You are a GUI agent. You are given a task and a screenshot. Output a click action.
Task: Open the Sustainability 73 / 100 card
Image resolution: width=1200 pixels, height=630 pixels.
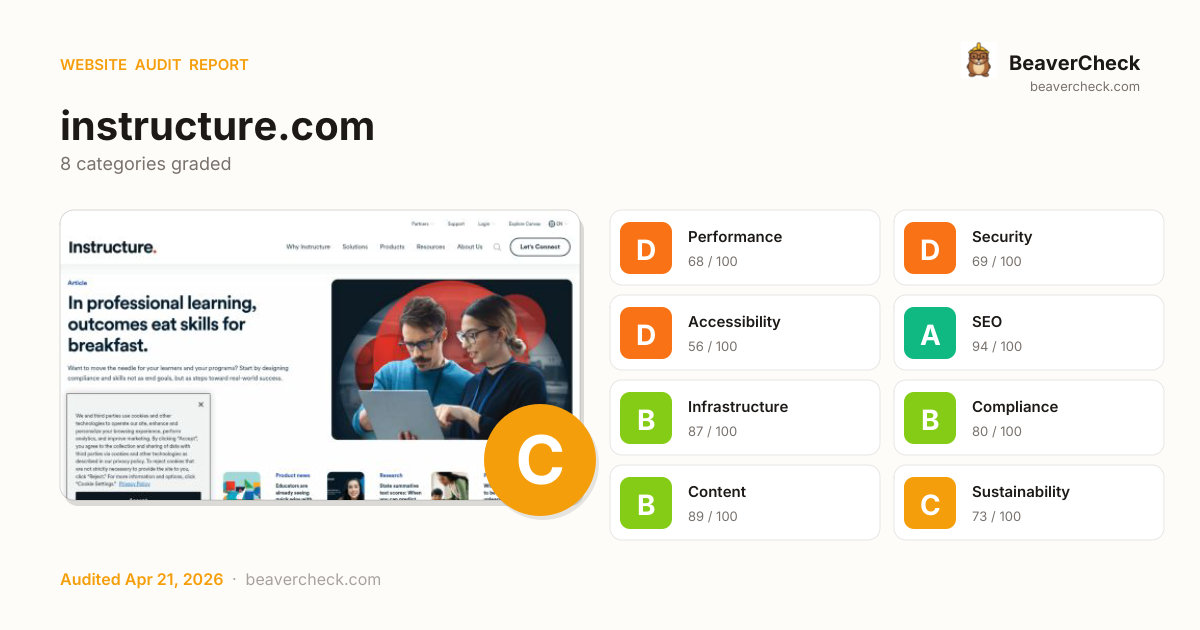point(1029,503)
